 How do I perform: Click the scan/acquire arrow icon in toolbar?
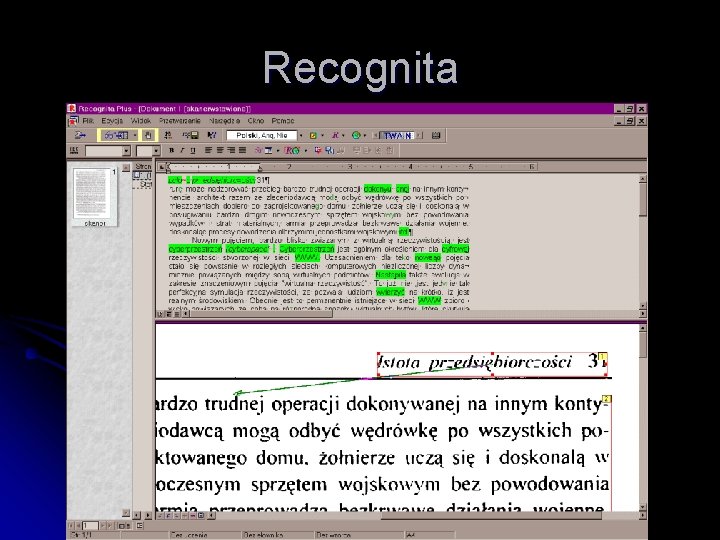tap(80, 135)
